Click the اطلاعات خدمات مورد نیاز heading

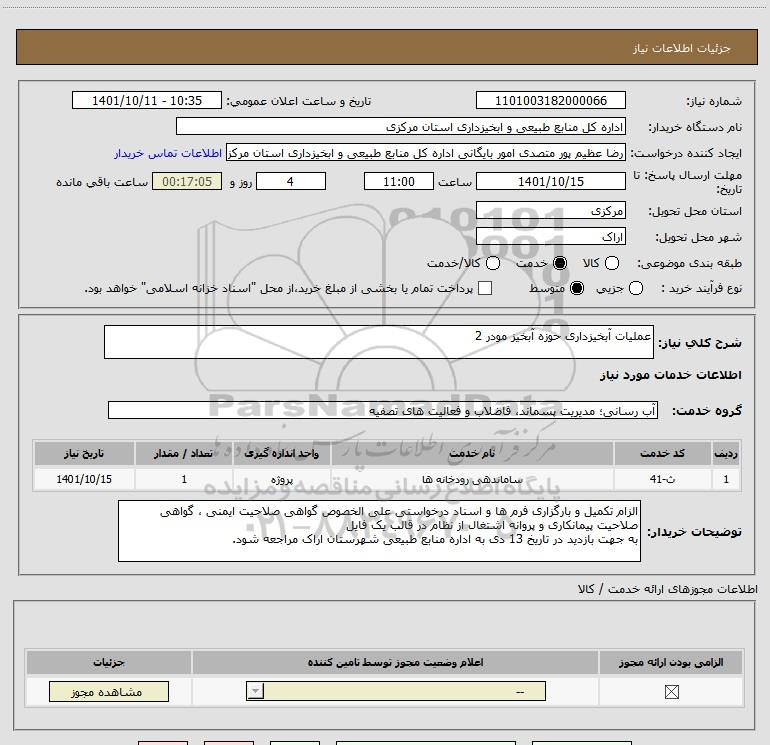(x=670, y=375)
